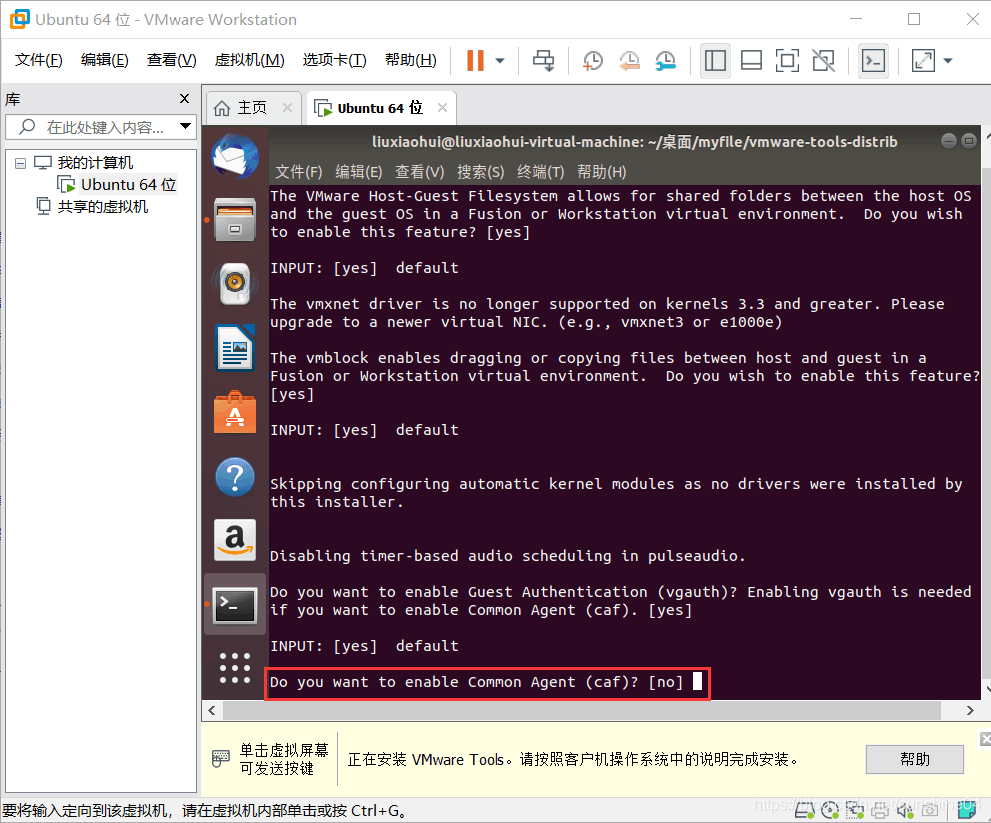Click the stretch guest display icon

[x=923, y=61]
